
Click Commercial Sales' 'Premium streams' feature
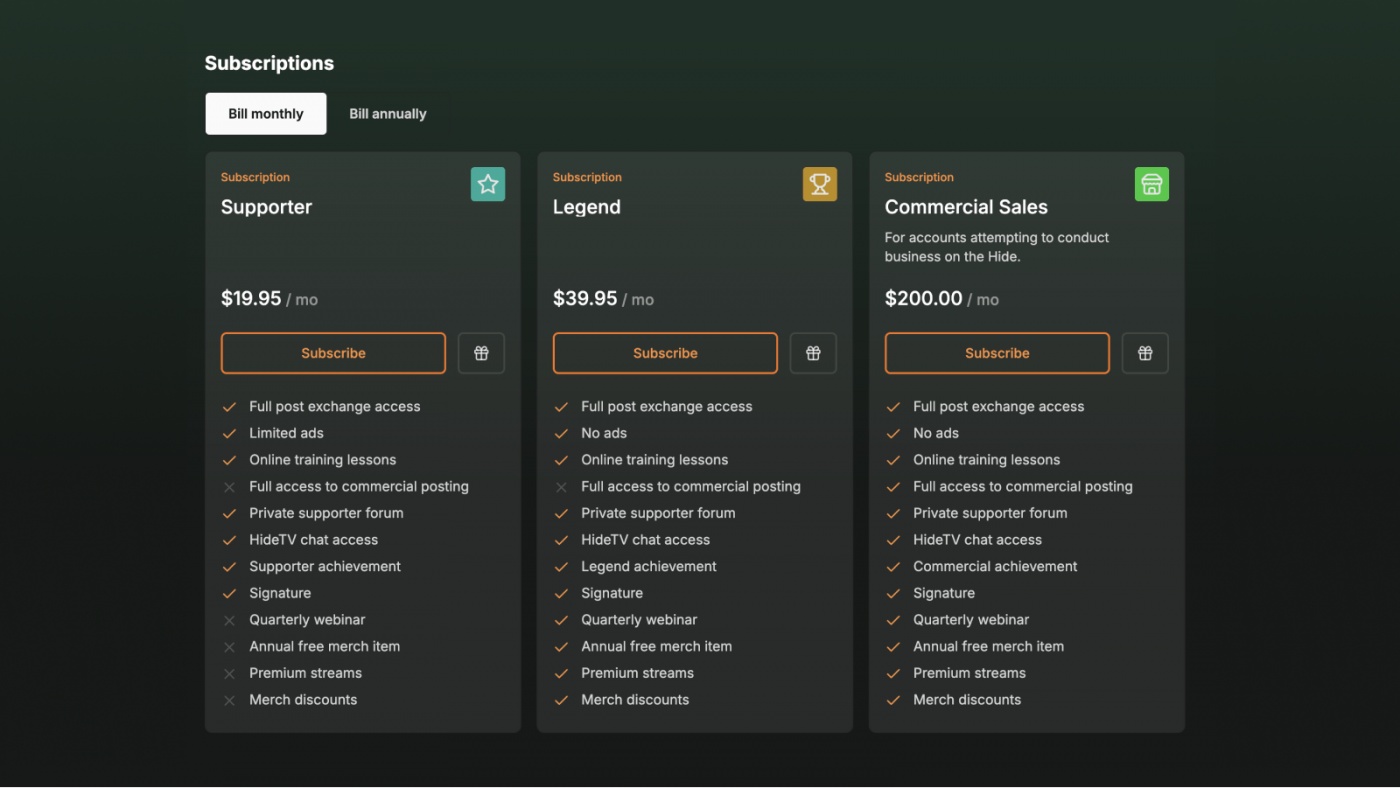[969, 673]
